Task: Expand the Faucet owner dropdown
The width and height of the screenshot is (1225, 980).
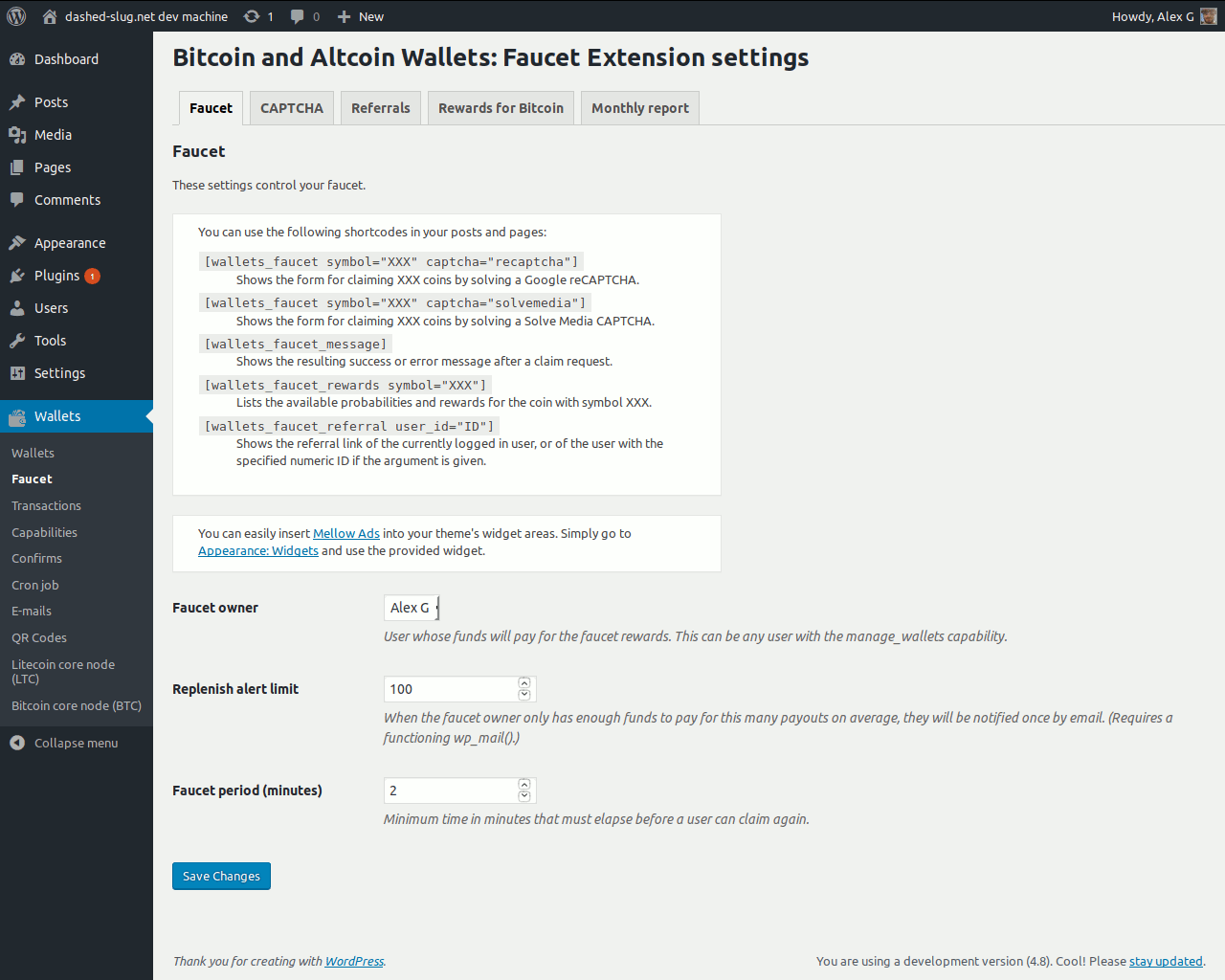Action: 412,608
